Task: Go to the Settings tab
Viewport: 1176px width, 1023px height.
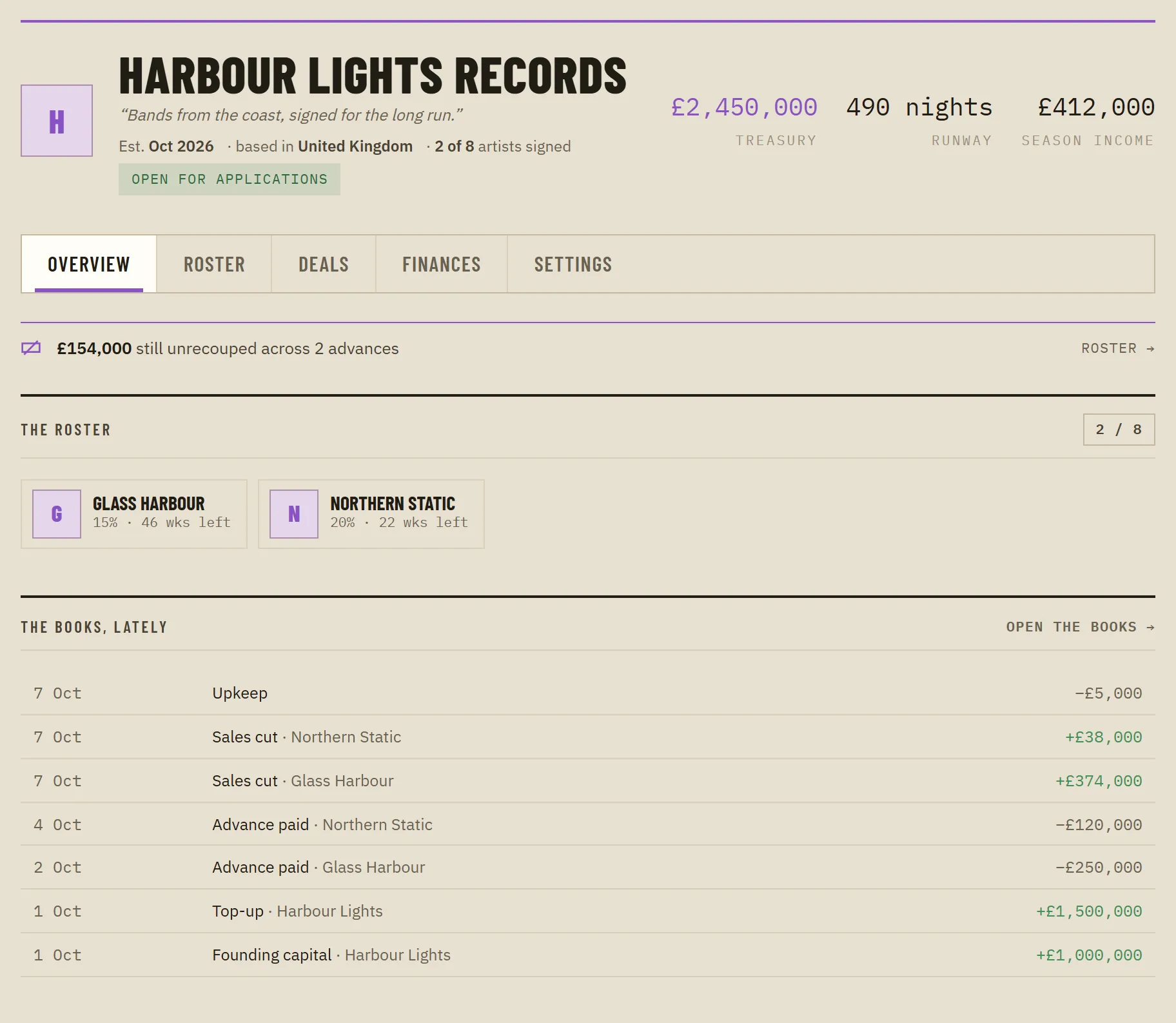Action: pyautogui.click(x=573, y=264)
